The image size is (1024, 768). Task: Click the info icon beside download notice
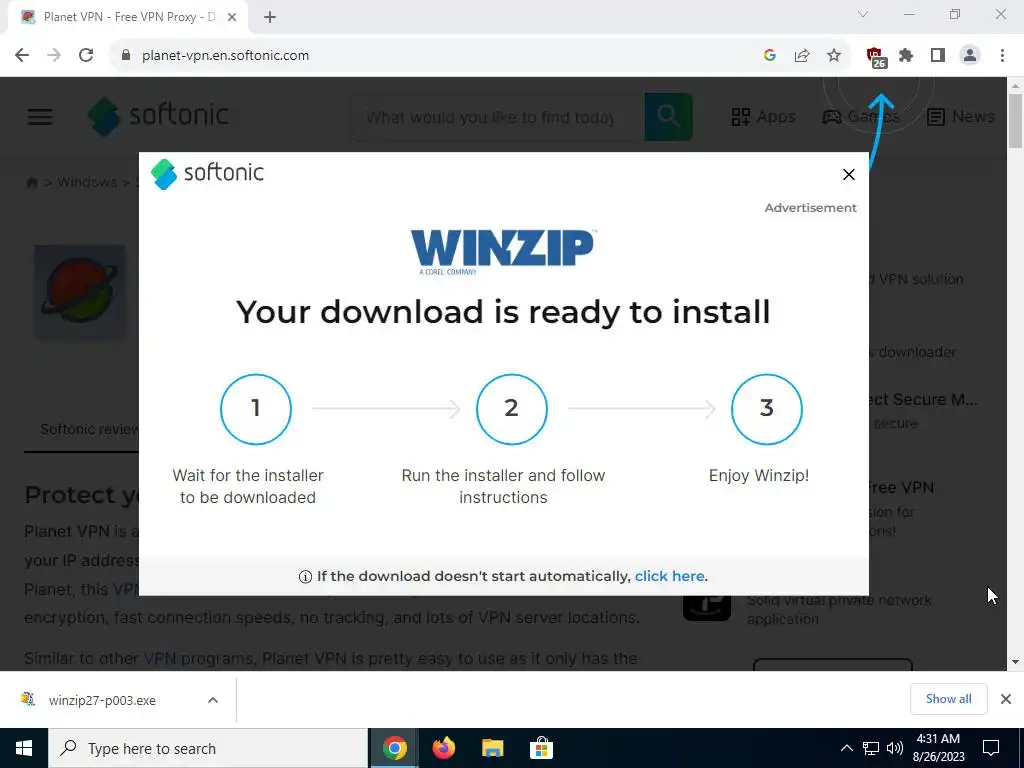coord(305,577)
